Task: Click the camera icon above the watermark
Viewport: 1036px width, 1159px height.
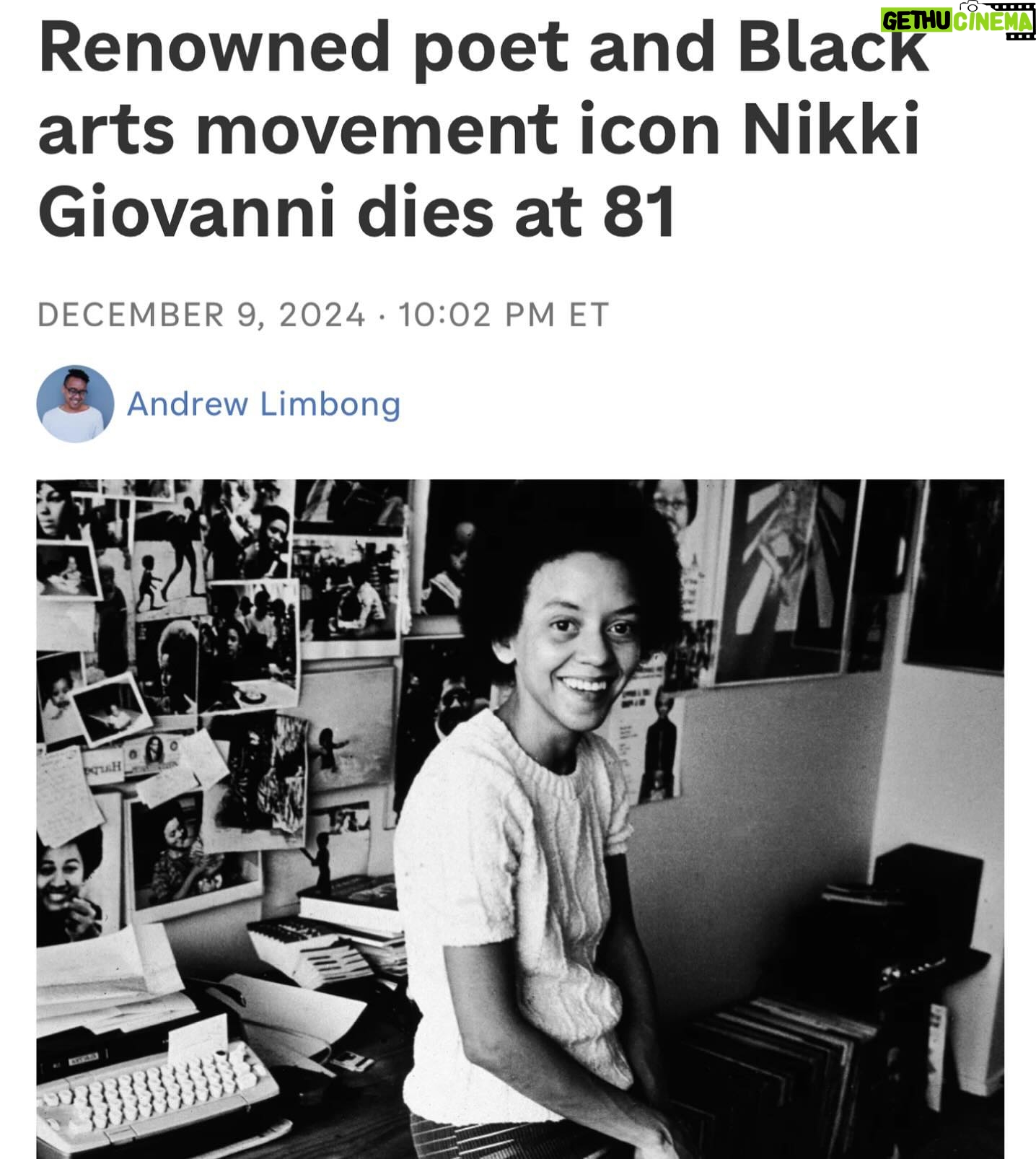Action: 972,6
